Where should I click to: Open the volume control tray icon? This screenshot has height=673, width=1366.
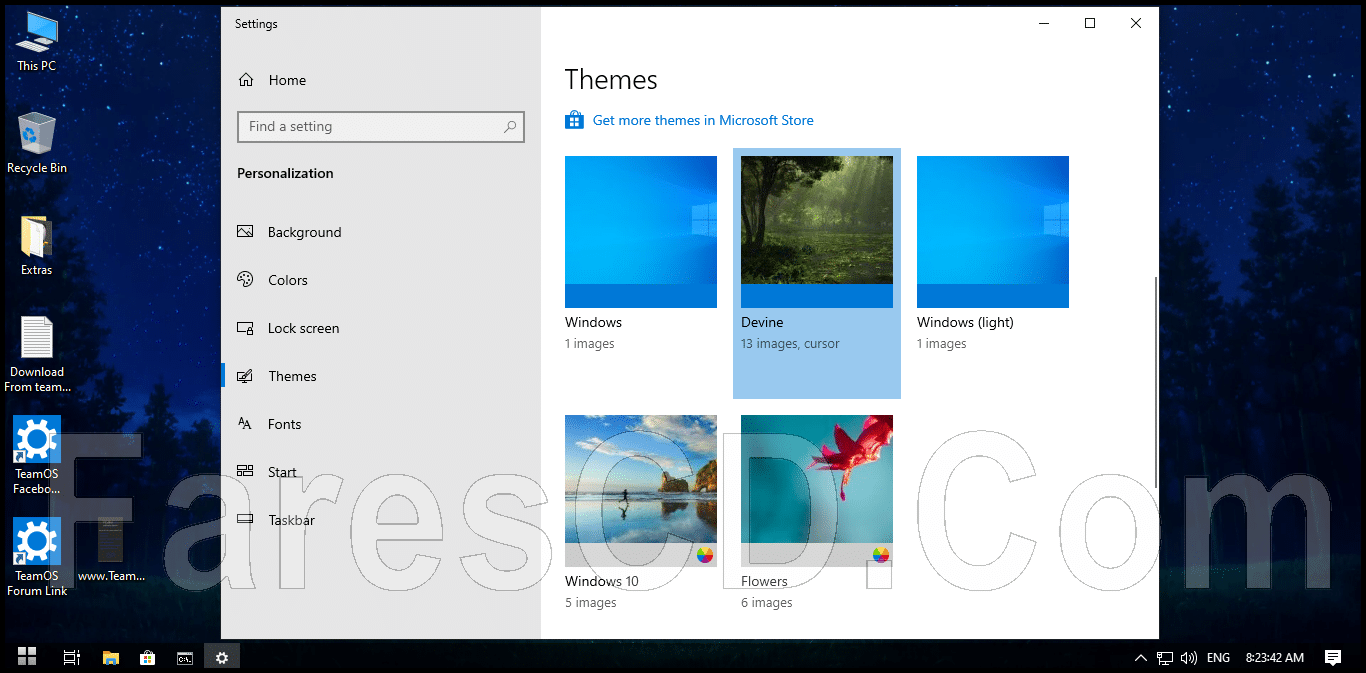pyautogui.click(x=1189, y=658)
